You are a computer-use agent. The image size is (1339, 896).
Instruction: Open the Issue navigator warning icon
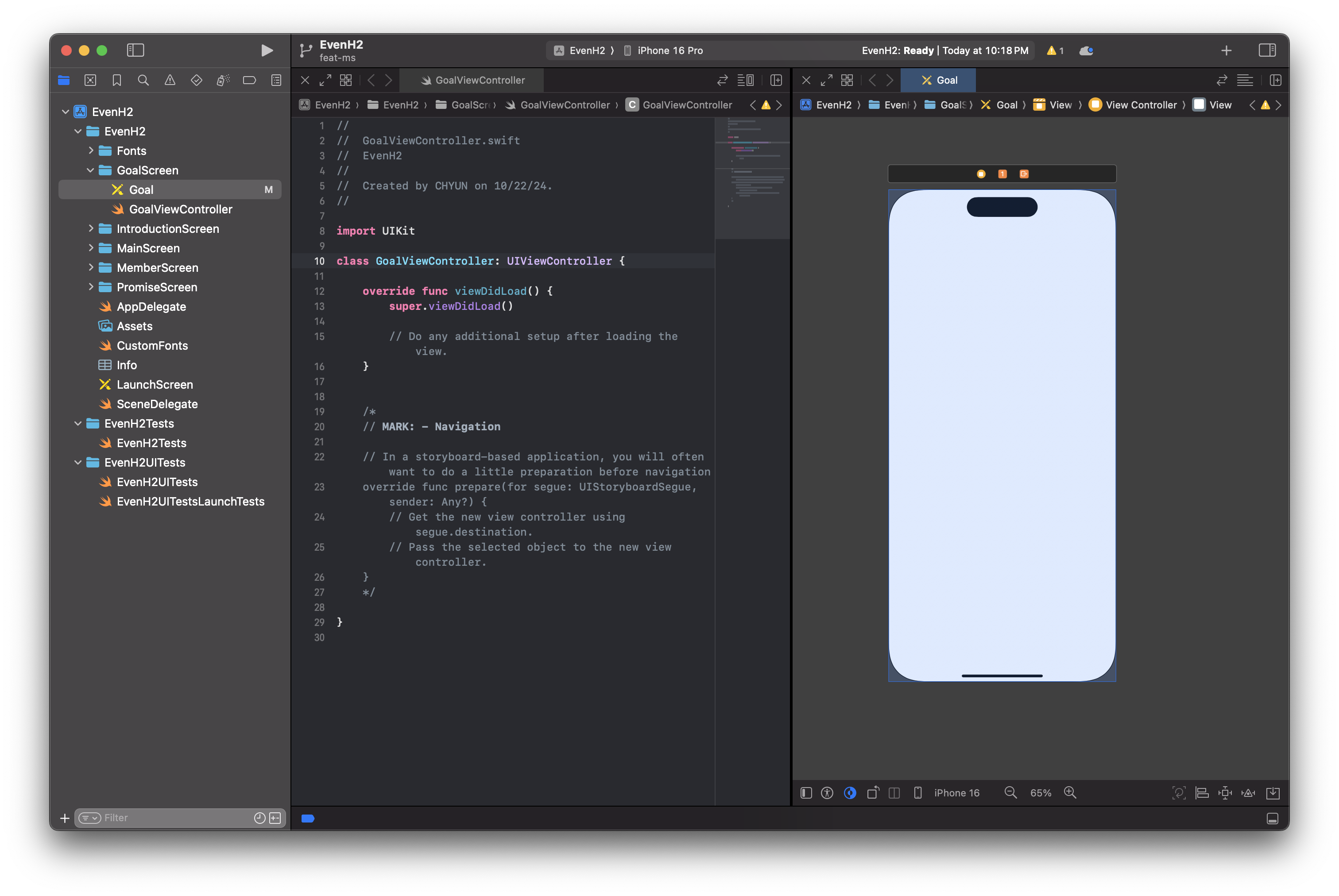pyautogui.click(x=170, y=80)
